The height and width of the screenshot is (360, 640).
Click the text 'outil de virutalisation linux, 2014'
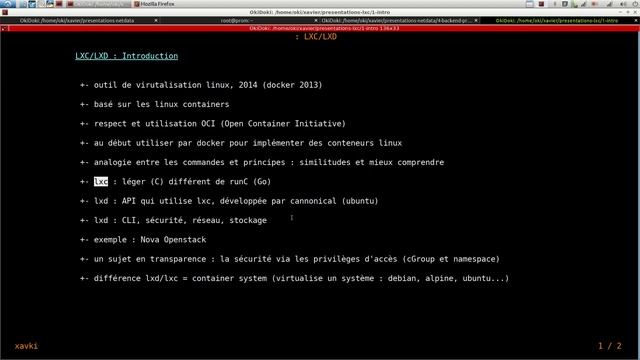[176, 85]
